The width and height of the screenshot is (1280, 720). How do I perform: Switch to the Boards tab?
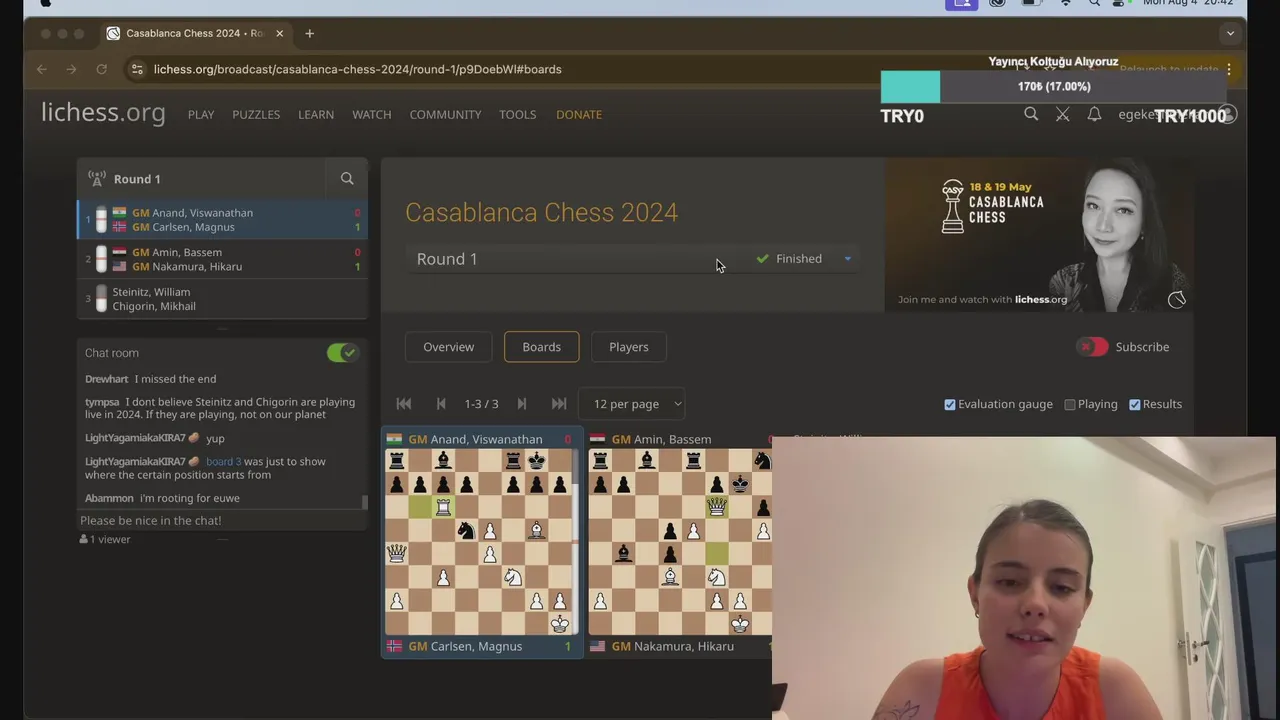[x=541, y=347]
